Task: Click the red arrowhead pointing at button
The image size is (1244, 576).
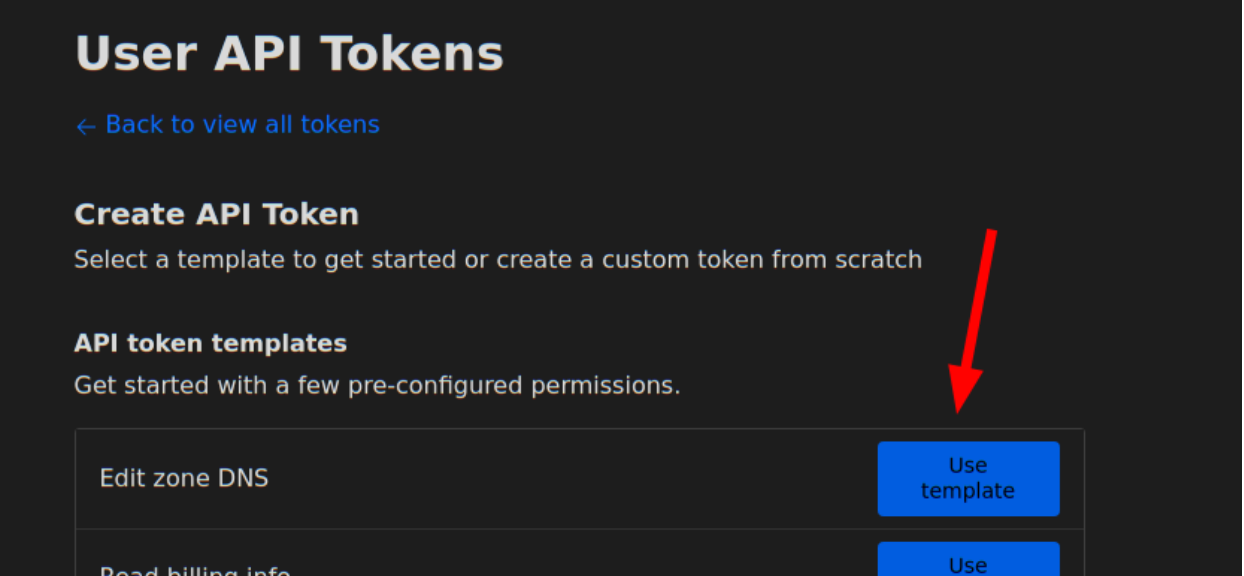Action: pos(964,392)
